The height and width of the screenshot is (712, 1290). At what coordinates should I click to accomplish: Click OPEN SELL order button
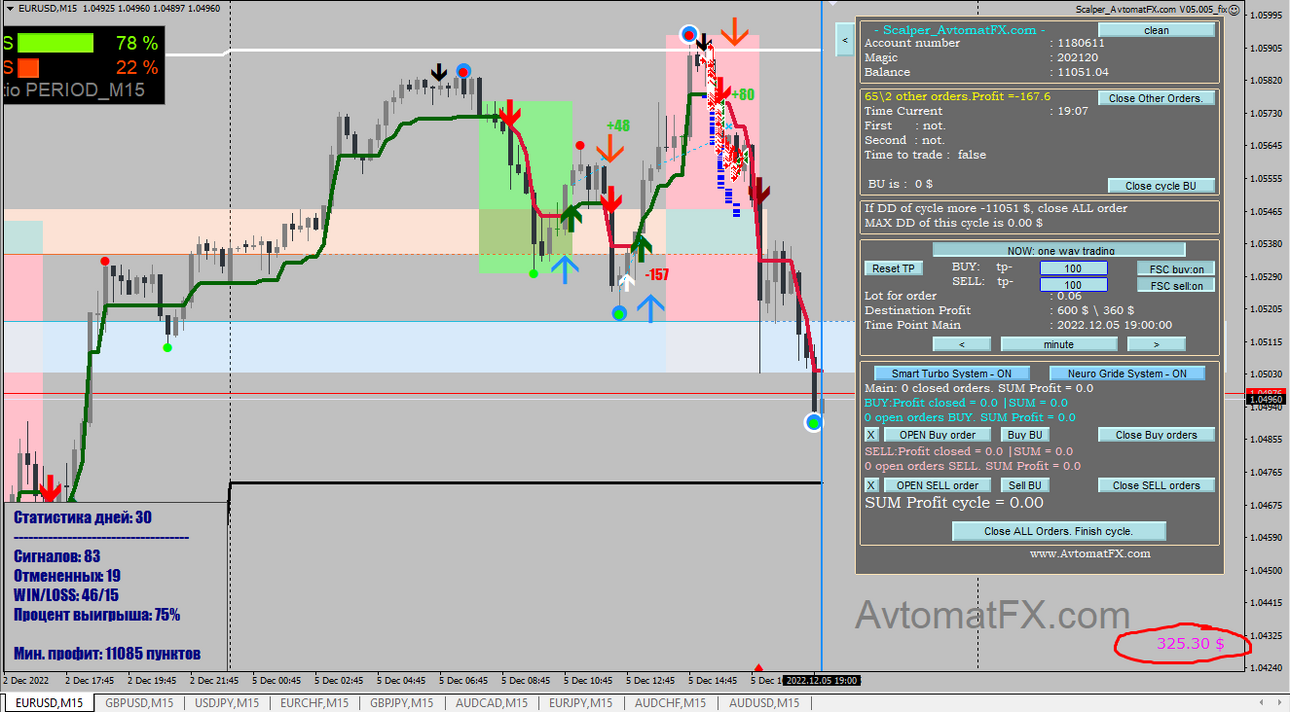click(x=937, y=485)
